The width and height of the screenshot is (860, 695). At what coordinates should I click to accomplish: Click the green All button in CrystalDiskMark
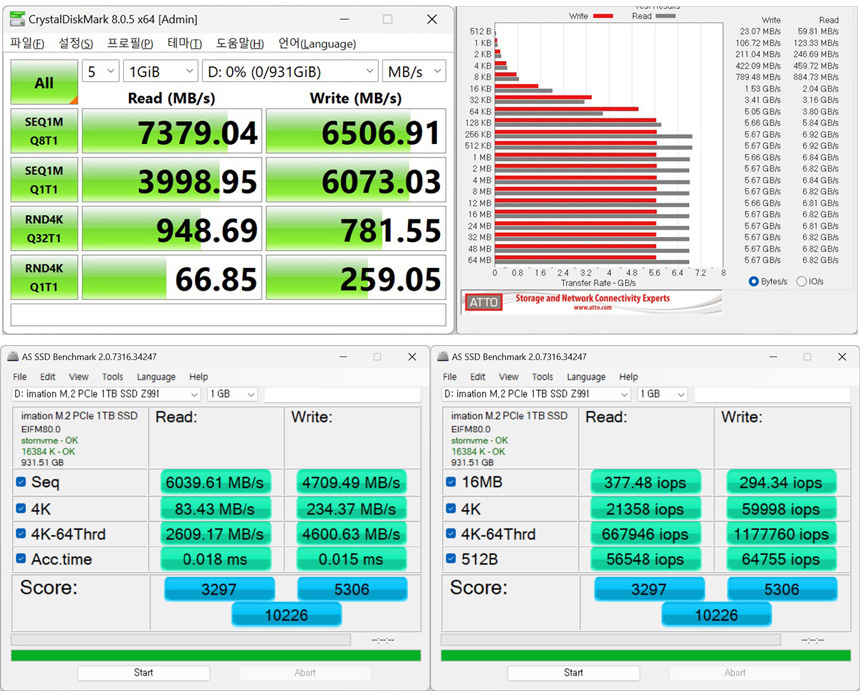(x=44, y=82)
